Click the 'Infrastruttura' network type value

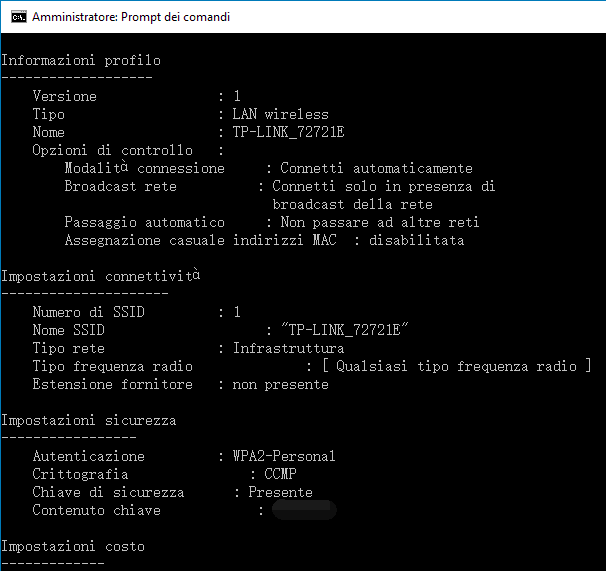click(288, 348)
